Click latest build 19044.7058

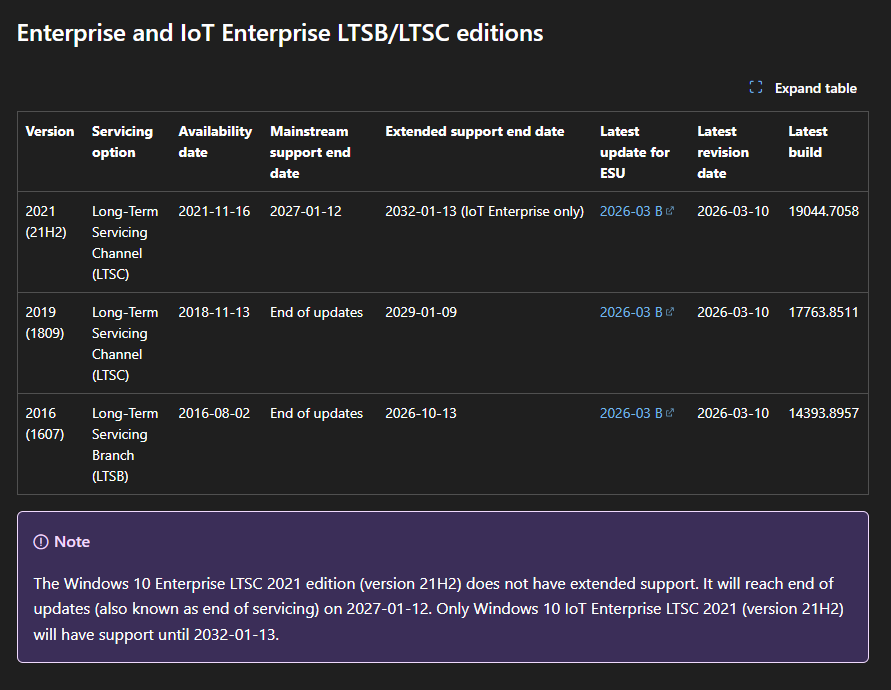pyautogui.click(x=823, y=211)
